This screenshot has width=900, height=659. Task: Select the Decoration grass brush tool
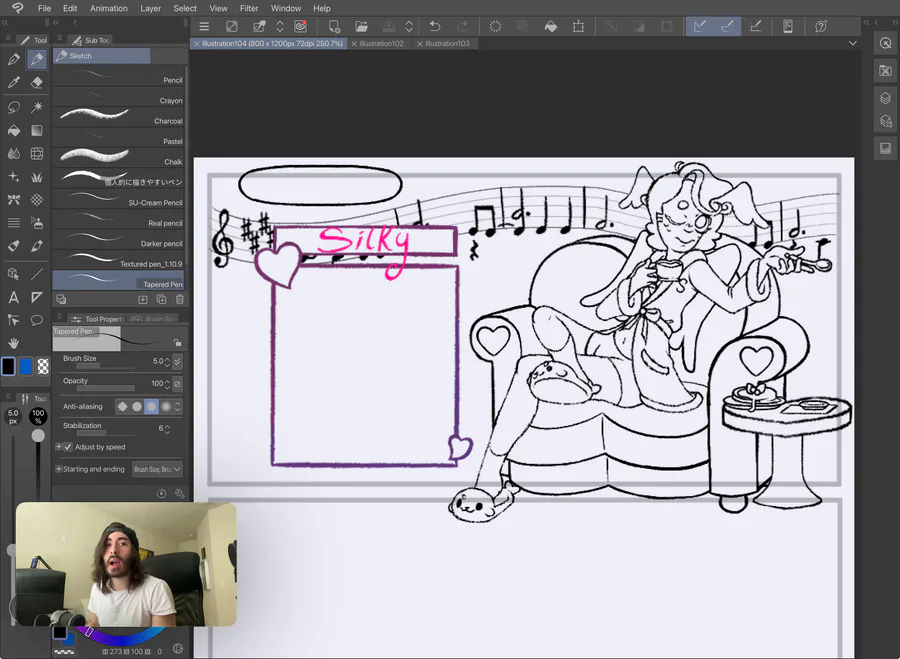click(x=37, y=177)
